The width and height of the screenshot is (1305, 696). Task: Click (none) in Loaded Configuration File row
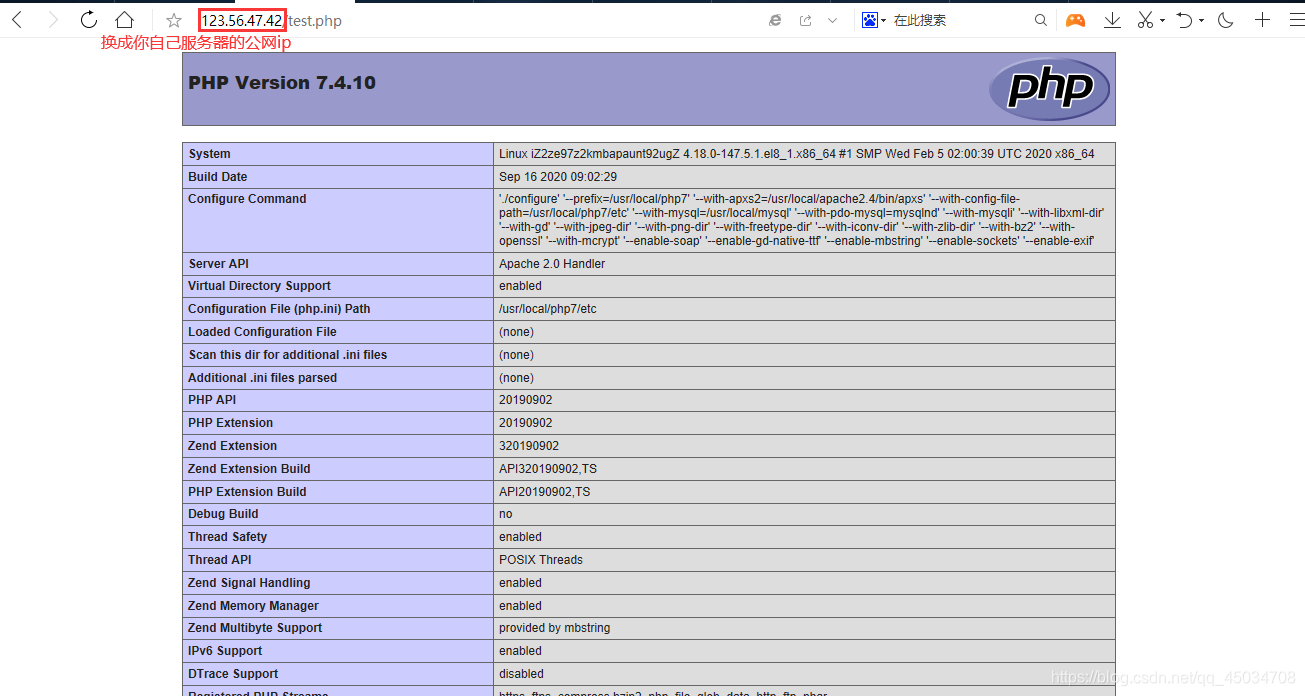[x=517, y=332]
